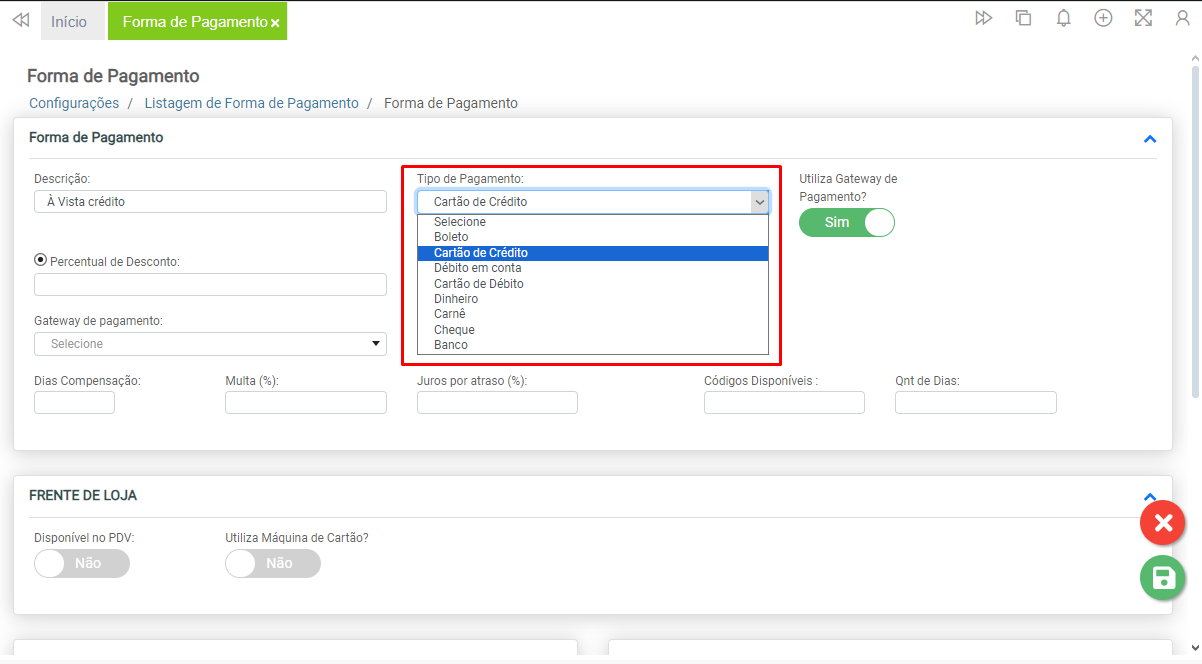Click the green save floppy disk button

1162,577
